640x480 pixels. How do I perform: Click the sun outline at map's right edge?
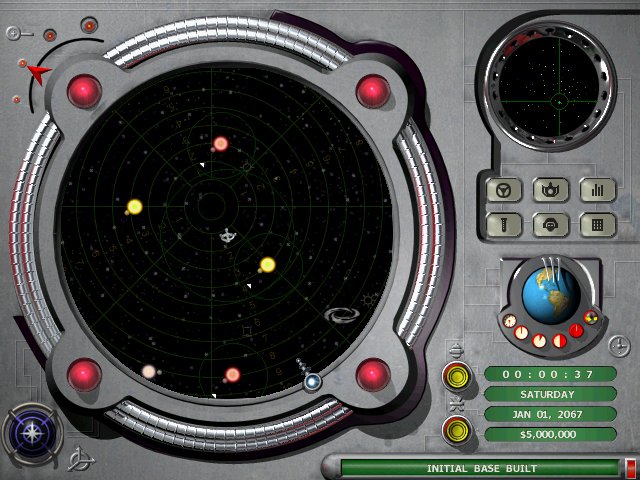point(370,300)
